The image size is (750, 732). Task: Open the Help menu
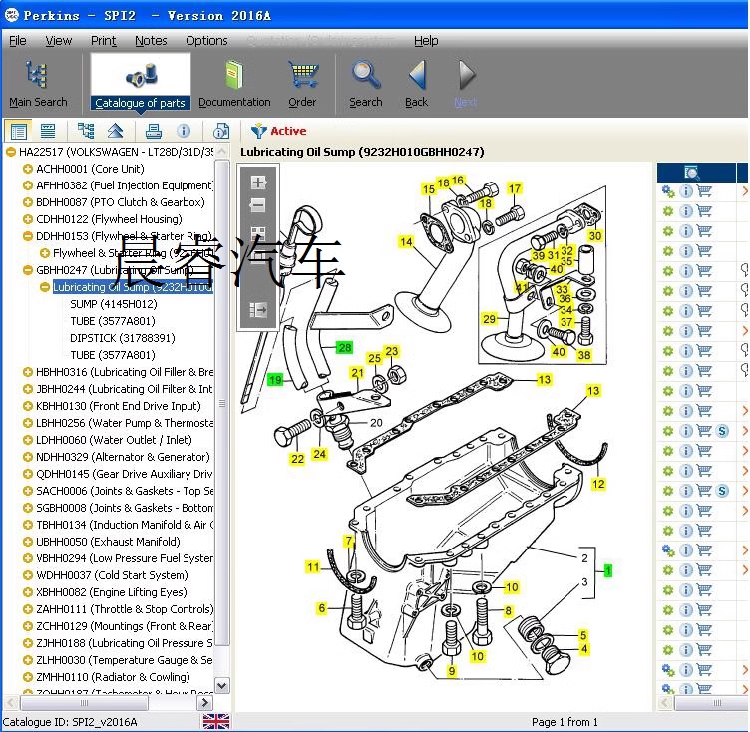[x=426, y=41]
